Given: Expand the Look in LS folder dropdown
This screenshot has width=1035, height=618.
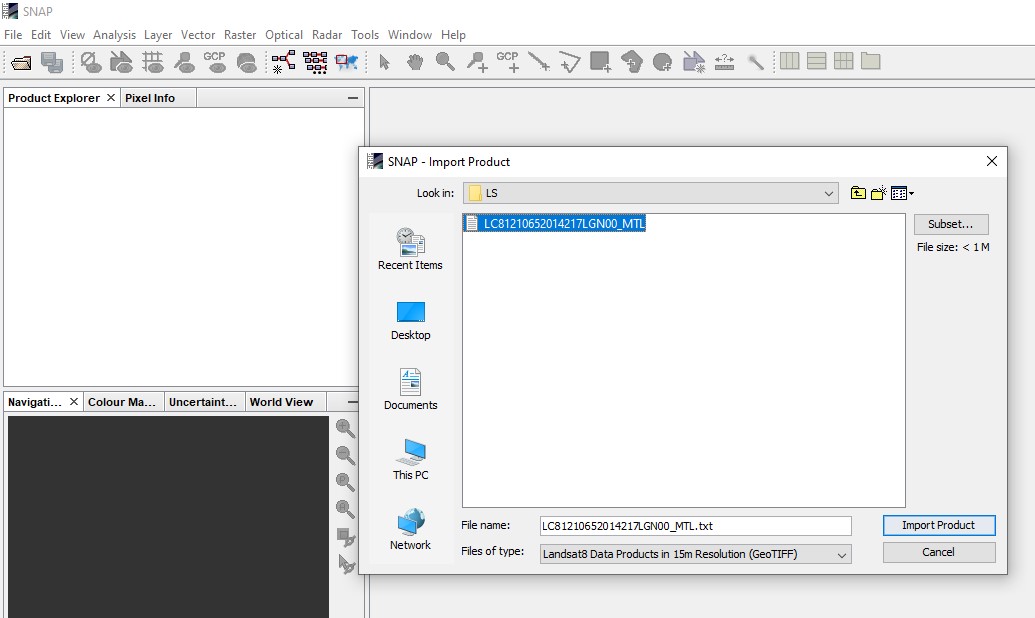Looking at the screenshot, I should [x=828, y=193].
